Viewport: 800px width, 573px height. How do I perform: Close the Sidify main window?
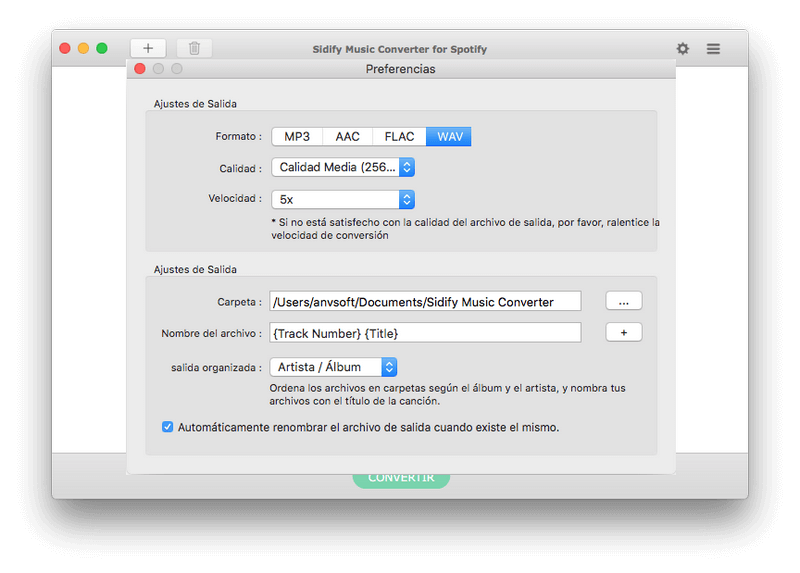(x=65, y=48)
